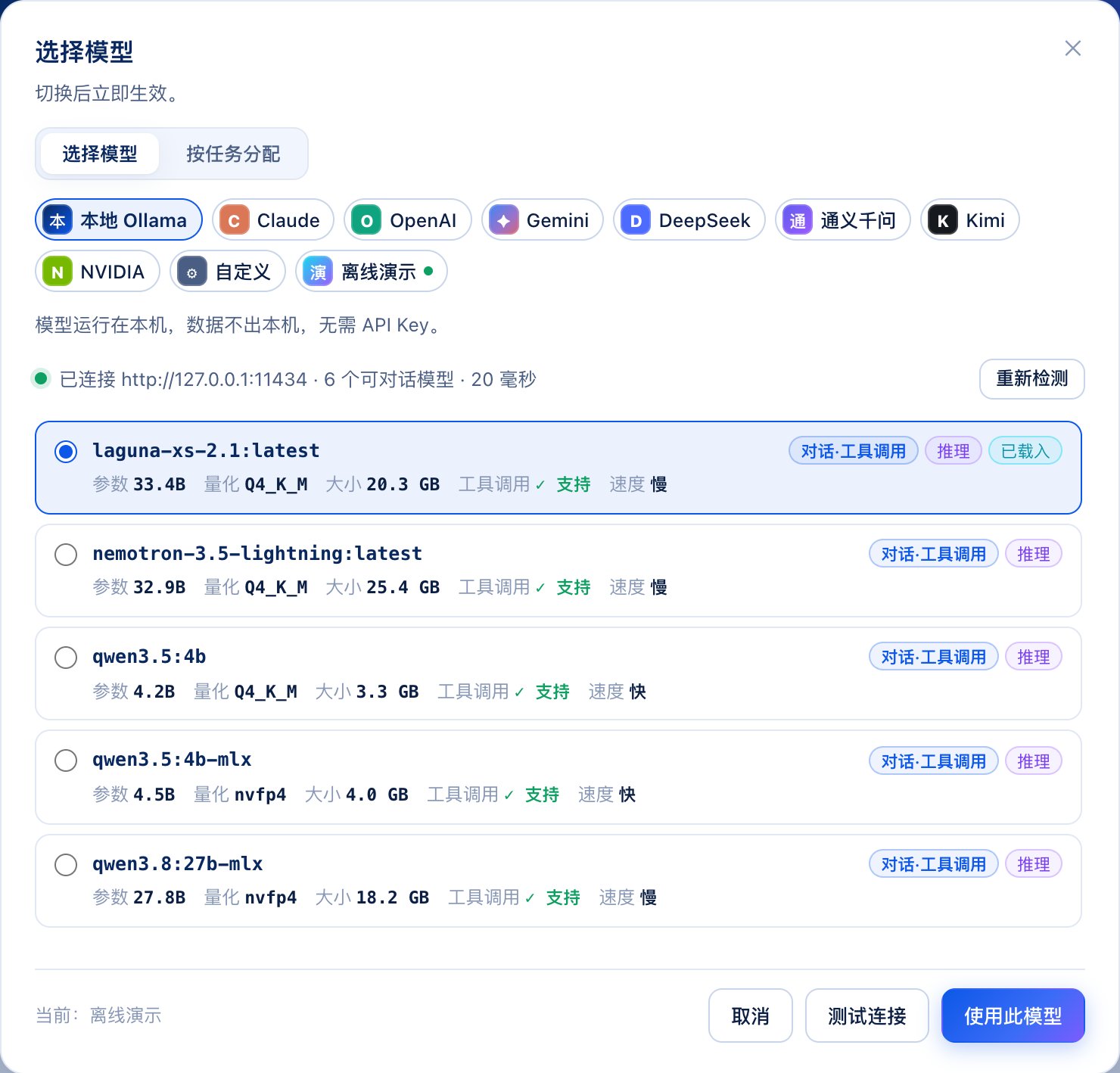Click the 测试连接 button
The width and height of the screenshot is (1120, 1073).
click(867, 1015)
